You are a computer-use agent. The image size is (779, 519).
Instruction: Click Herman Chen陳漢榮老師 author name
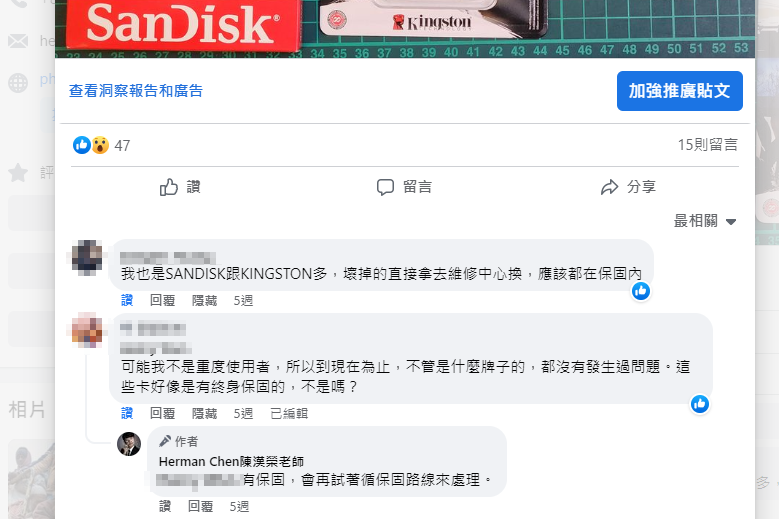coord(232,461)
